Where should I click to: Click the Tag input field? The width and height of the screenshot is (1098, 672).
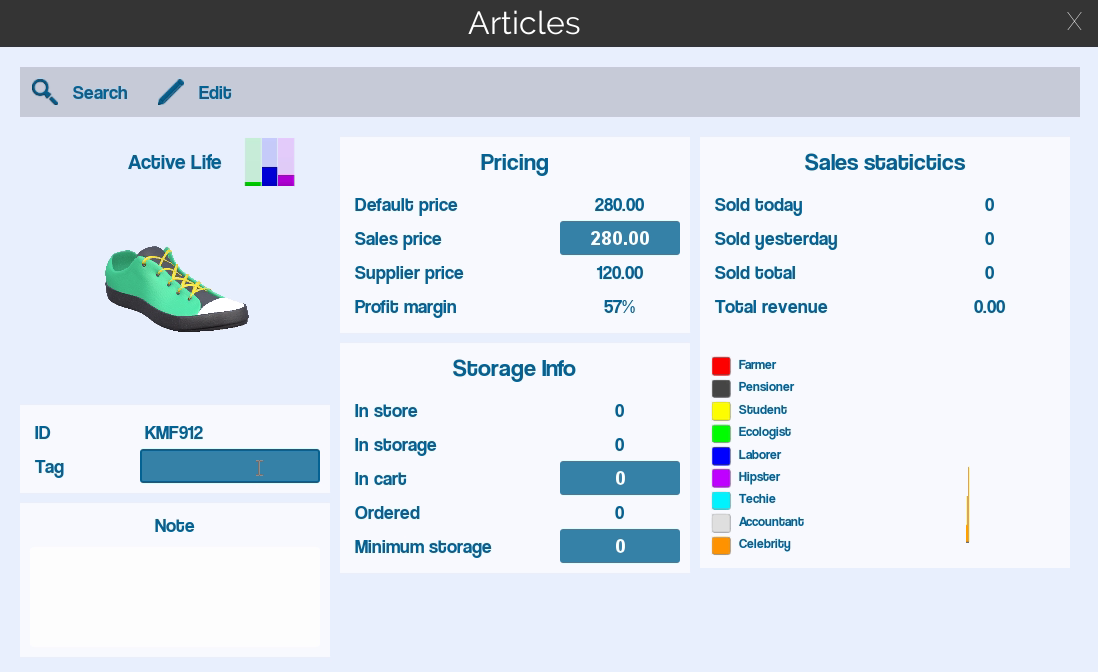pos(230,466)
